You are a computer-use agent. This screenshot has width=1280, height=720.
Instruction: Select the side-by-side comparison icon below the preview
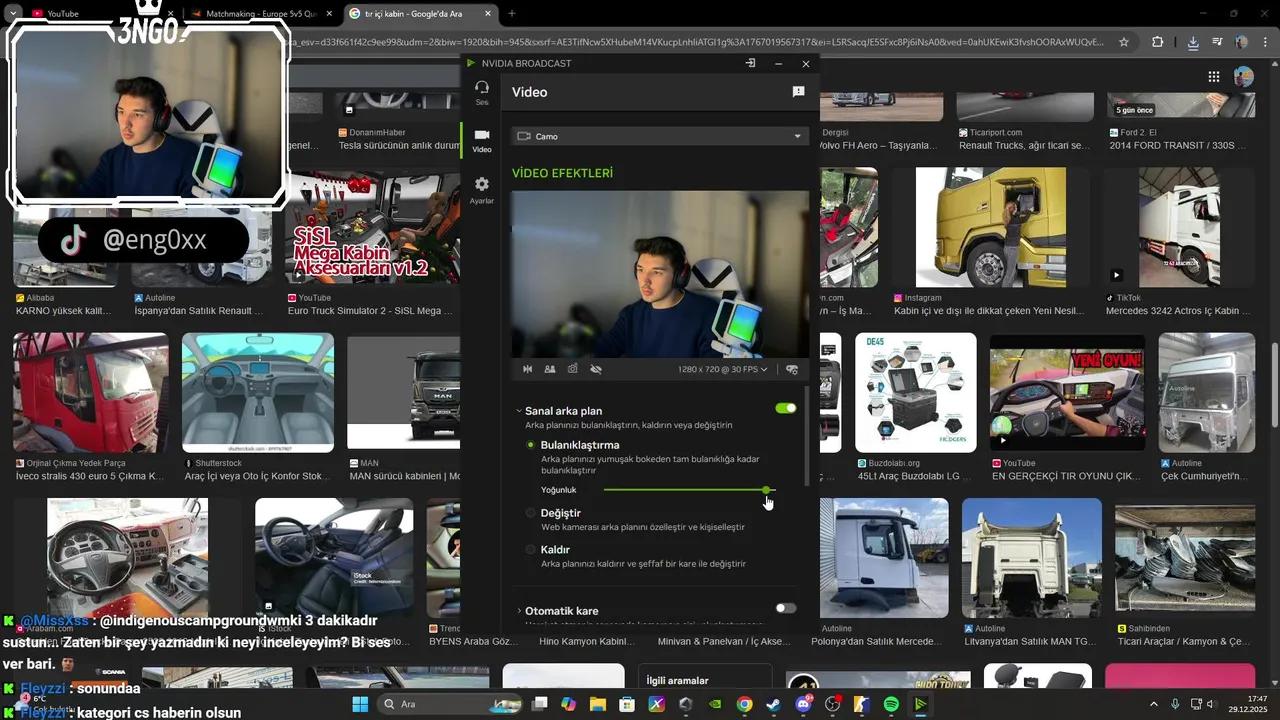click(550, 369)
